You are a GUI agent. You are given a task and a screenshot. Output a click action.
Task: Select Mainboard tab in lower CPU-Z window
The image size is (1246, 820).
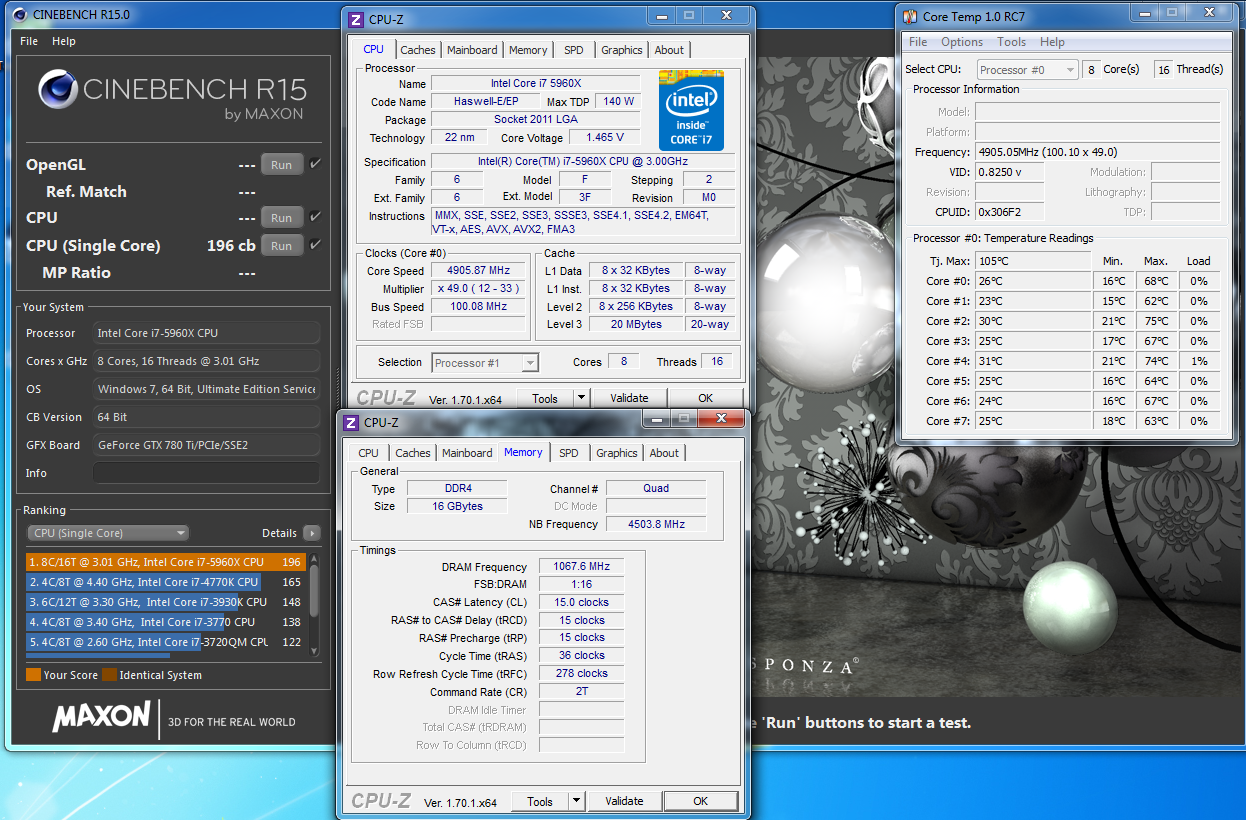(467, 453)
